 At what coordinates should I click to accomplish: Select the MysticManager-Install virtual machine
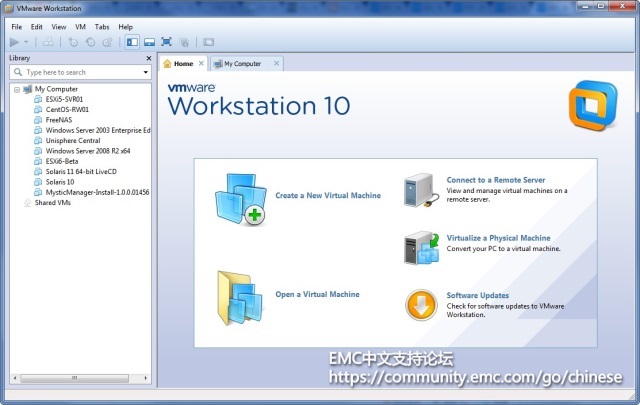98,192
